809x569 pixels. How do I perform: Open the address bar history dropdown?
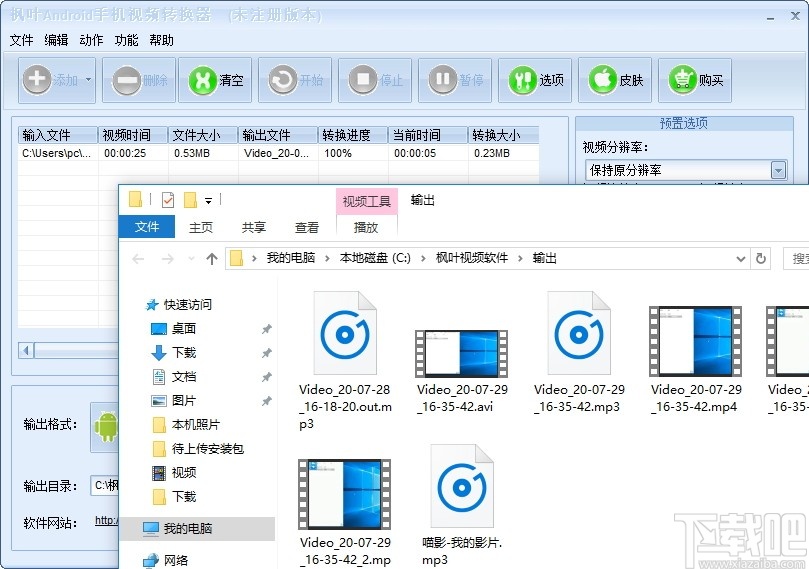coord(740,258)
